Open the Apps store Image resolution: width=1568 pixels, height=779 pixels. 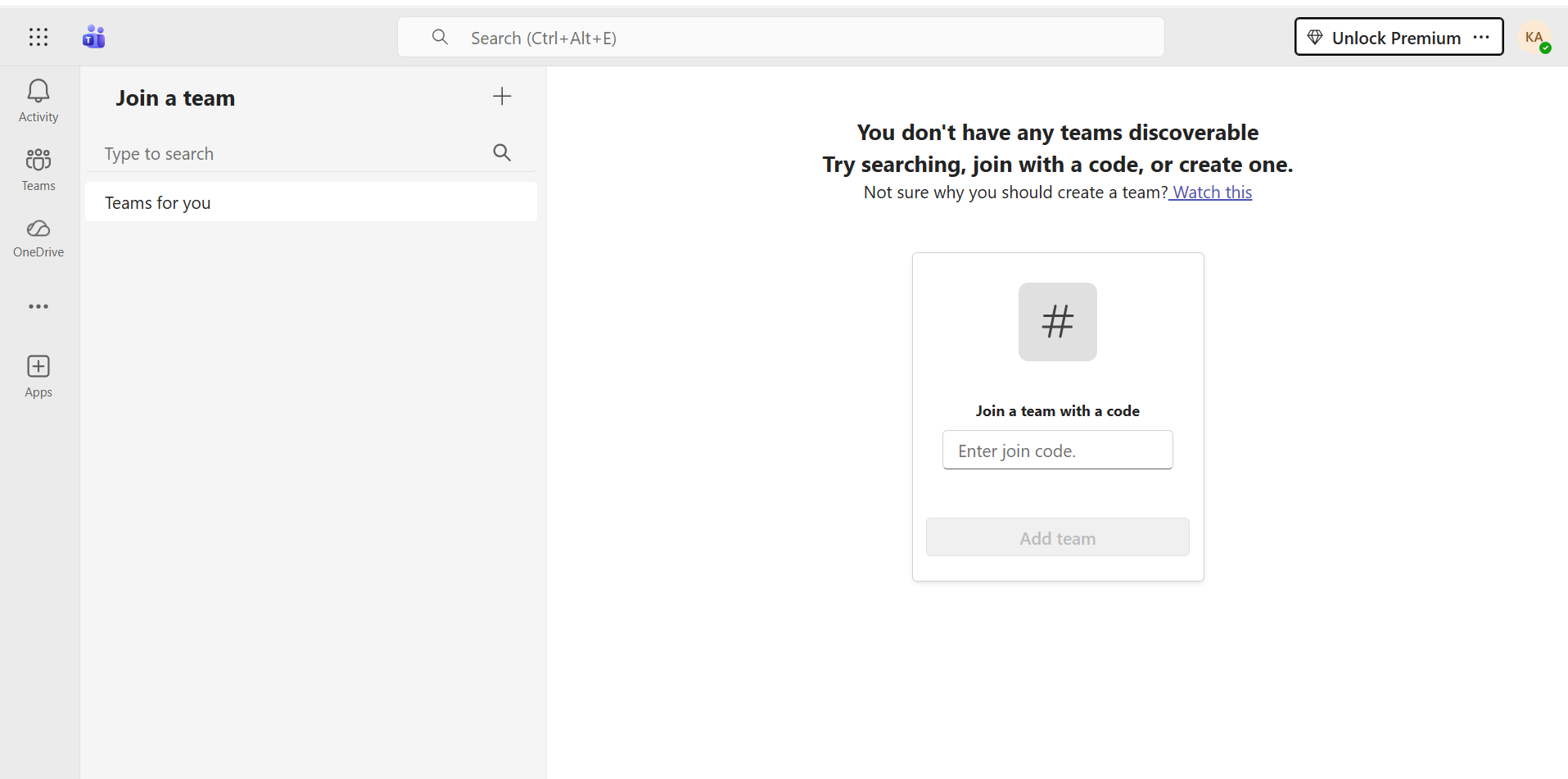click(38, 376)
